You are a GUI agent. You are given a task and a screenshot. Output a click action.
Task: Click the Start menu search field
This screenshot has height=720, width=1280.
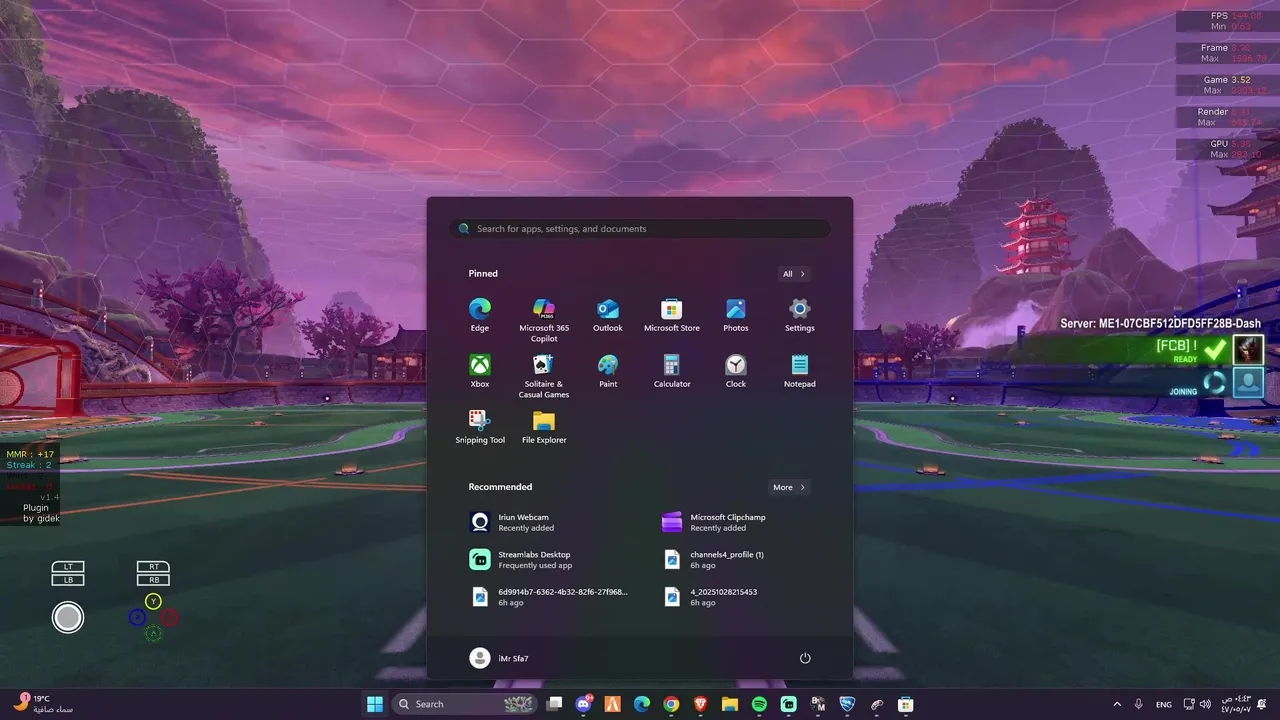coord(640,229)
